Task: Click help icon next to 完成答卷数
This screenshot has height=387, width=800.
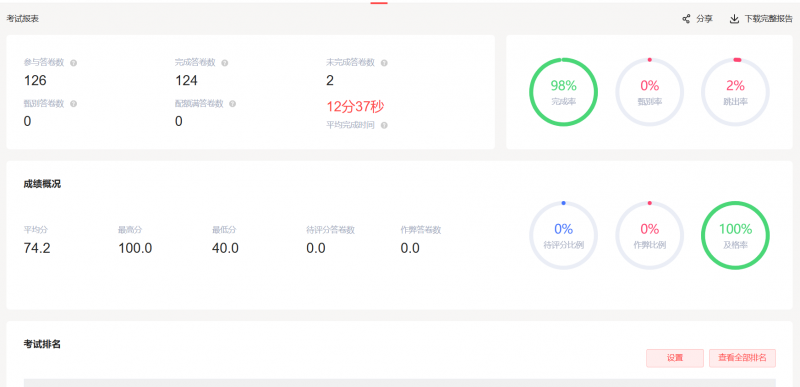Action: [x=224, y=63]
